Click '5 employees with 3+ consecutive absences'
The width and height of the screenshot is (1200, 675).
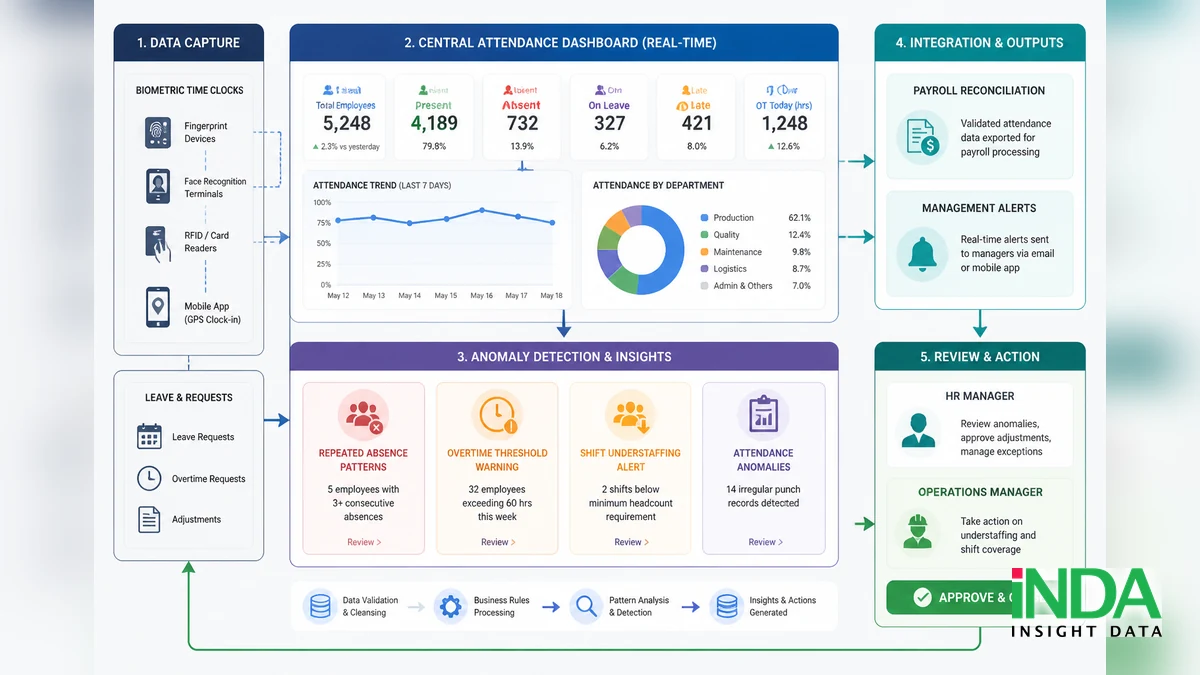(x=363, y=503)
